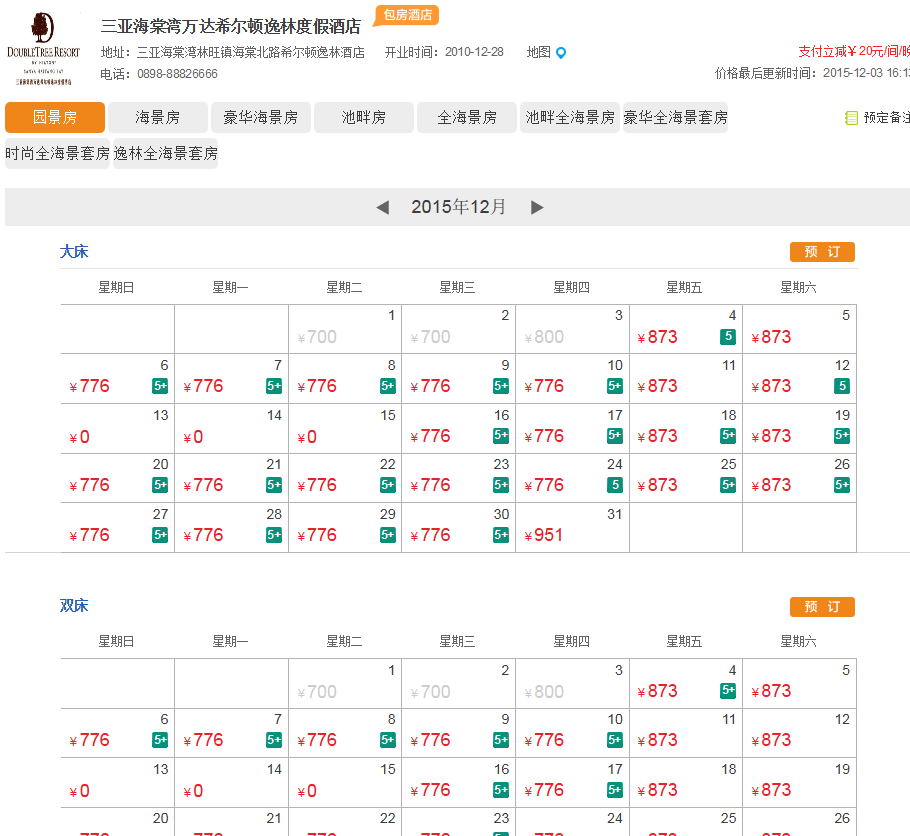Select the 池畔房 tab
Image resolution: width=910 pixels, height=836 pixels.
click(364, 117)
